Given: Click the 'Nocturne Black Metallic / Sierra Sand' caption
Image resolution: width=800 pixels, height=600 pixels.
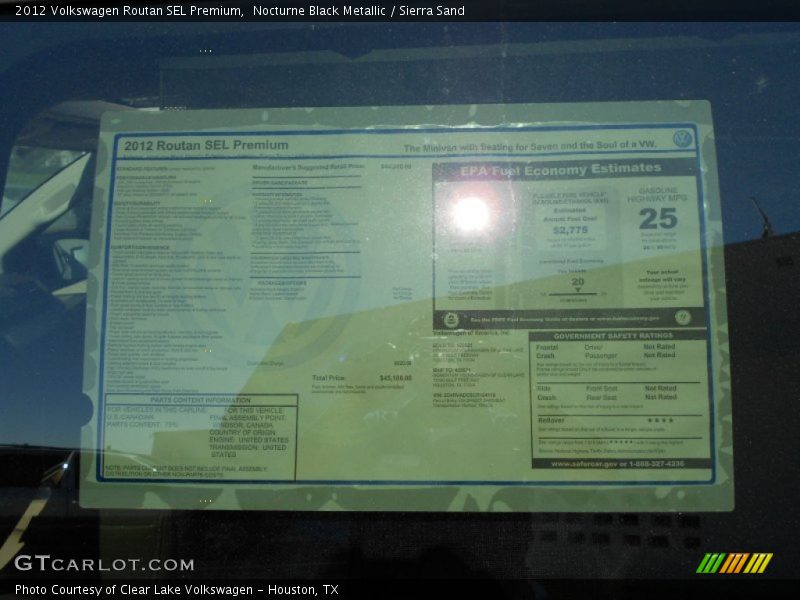Looking at the screenshot, I should (359, 10).
